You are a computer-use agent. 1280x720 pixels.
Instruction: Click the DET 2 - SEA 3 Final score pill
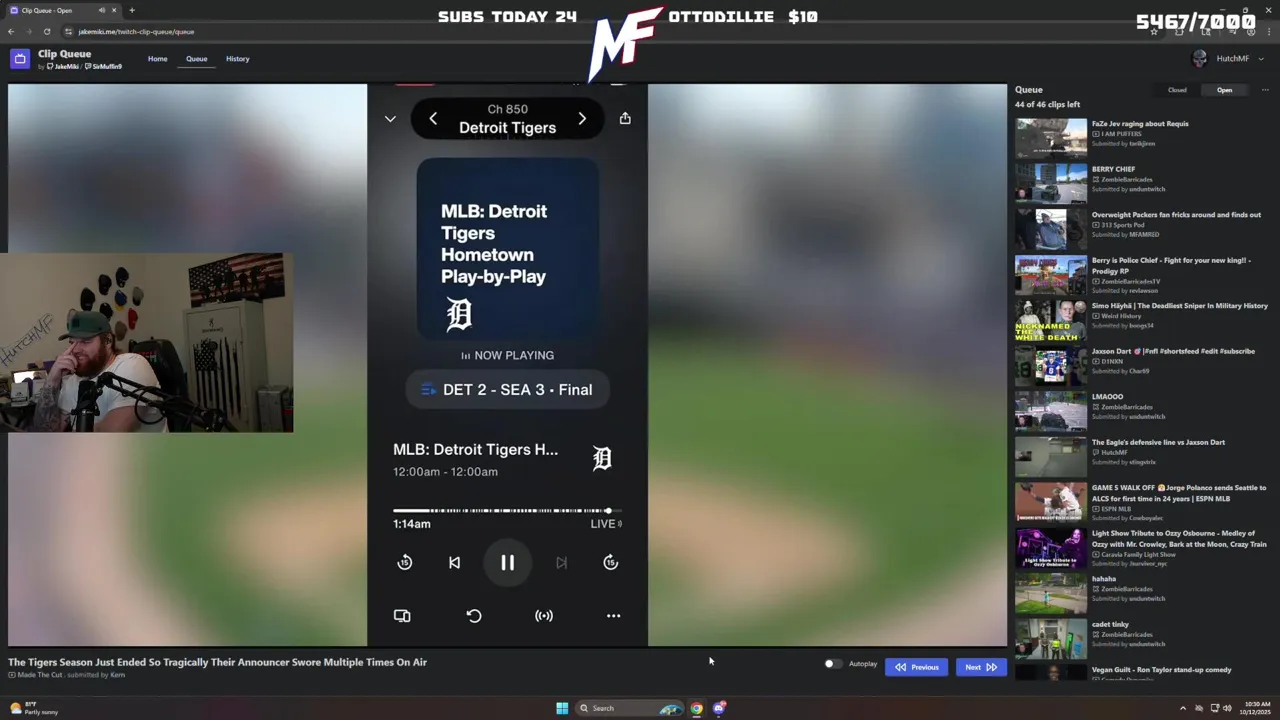click(x=508, y=390)
